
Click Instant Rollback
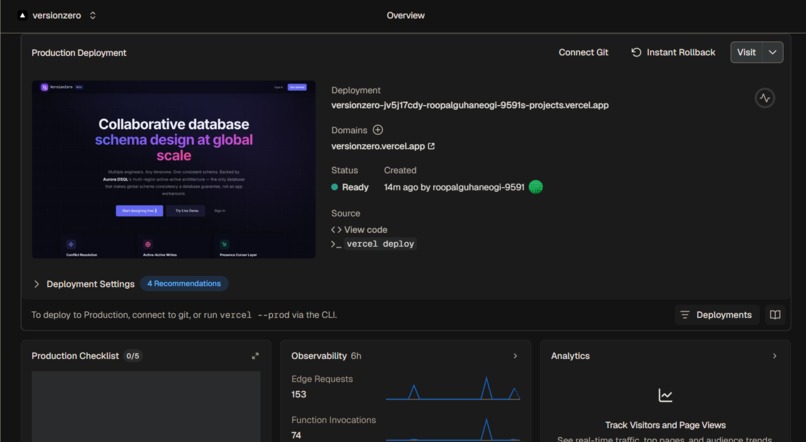click(x=673, y=52)
